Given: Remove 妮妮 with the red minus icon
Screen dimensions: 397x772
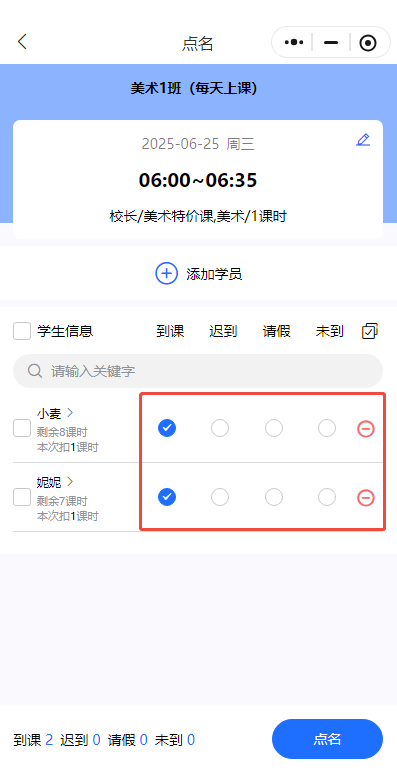Looking at the screenshot, I should pyautogui.click(x=365, y=498).
